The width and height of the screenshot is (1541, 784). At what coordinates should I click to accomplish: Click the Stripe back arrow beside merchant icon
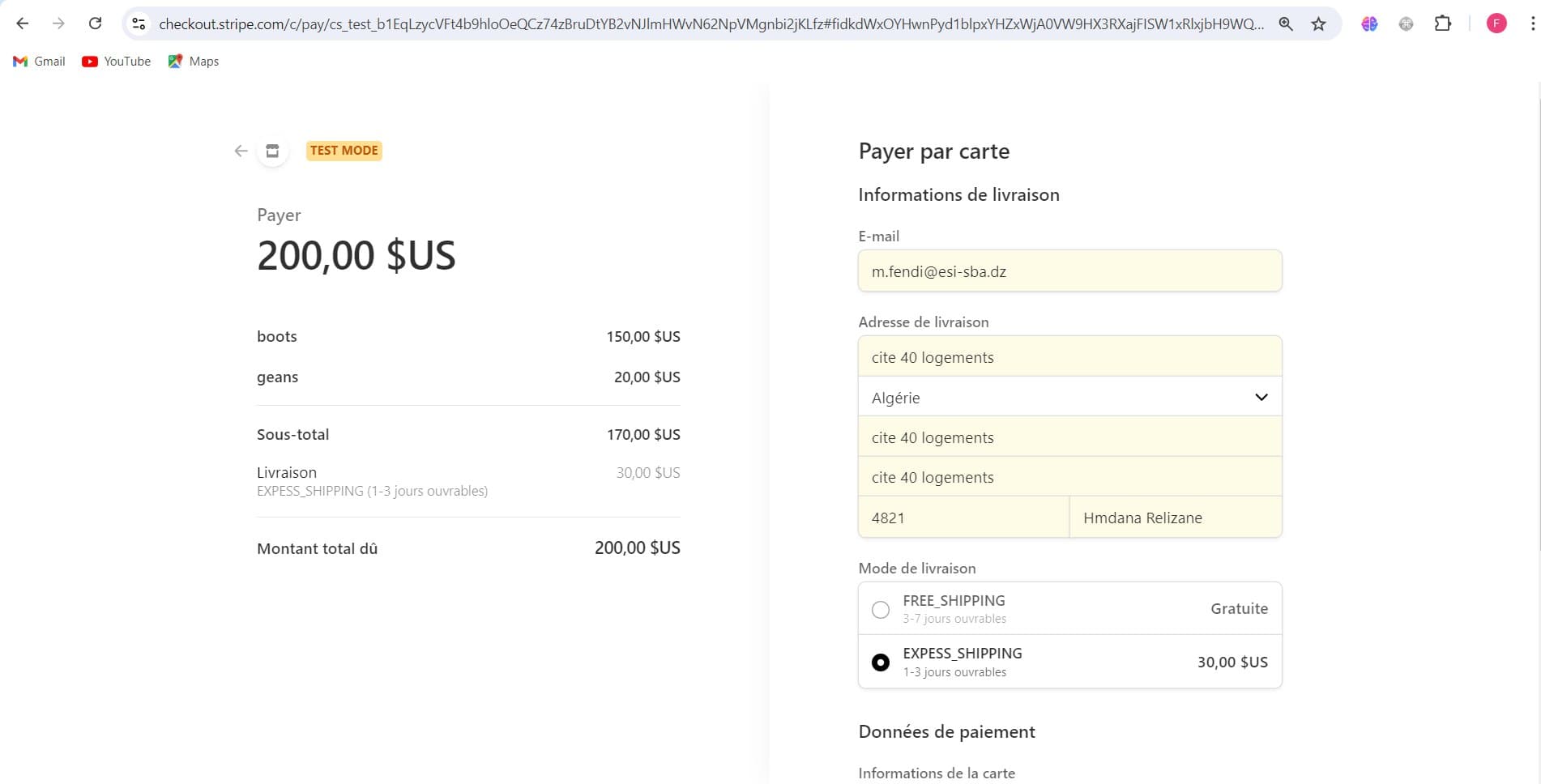(241, 151)
